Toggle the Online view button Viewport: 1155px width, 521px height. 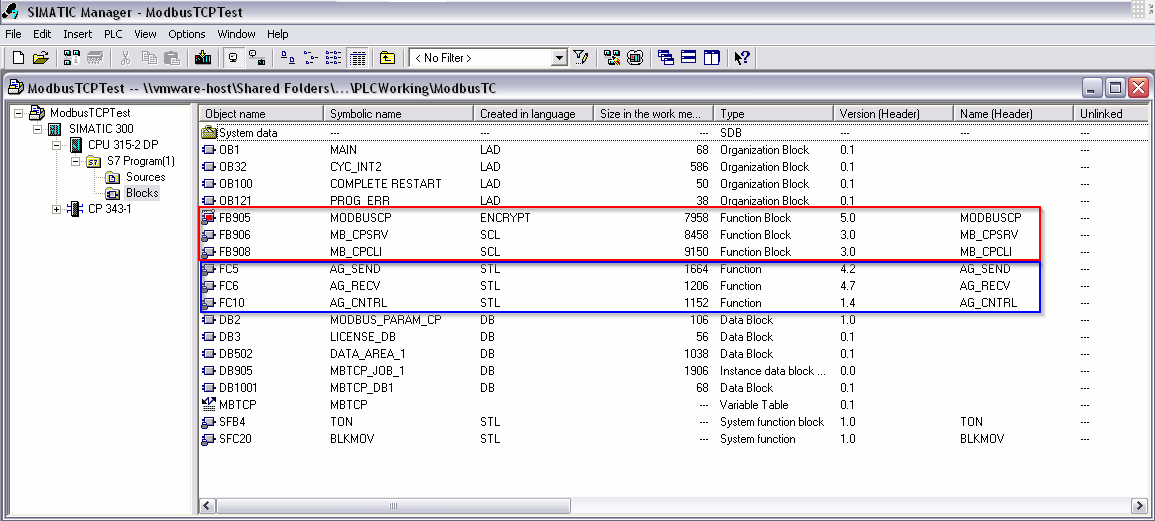(x=256, y=58)
